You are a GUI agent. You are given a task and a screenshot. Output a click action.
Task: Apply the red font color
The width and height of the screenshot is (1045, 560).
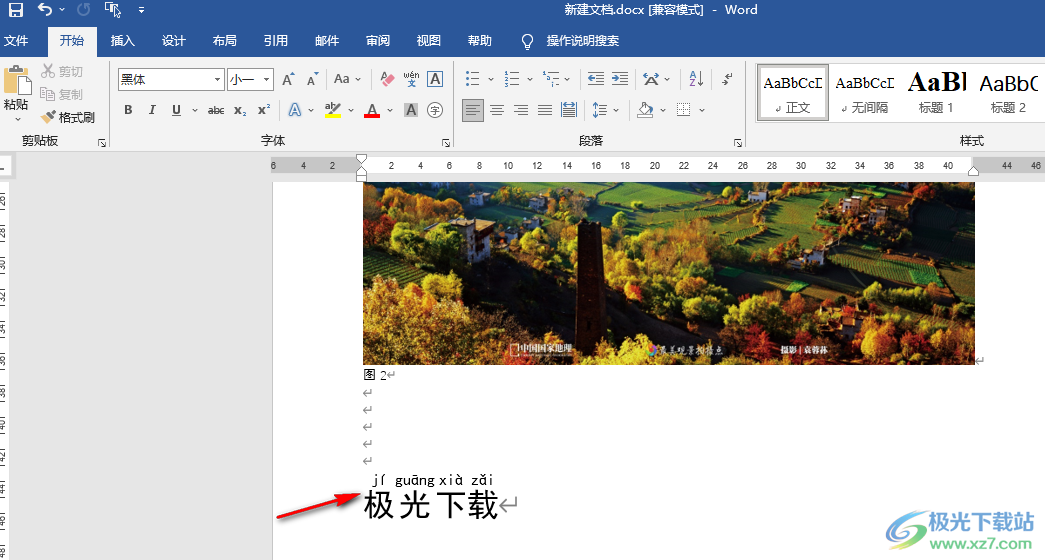point(372,110)
